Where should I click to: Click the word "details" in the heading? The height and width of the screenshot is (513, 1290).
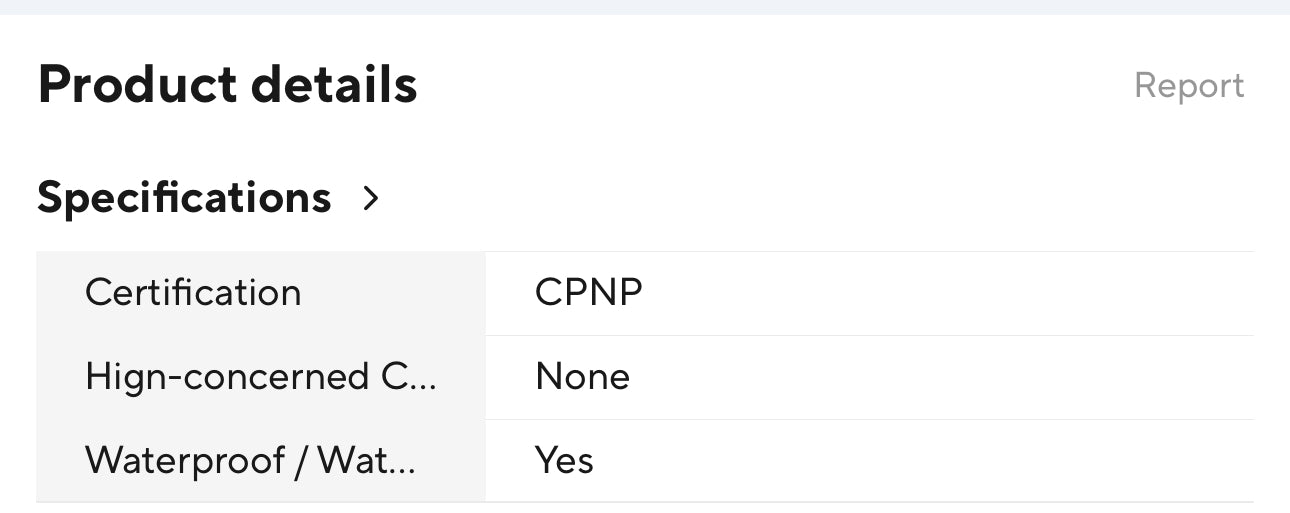(x=334, y=85)
